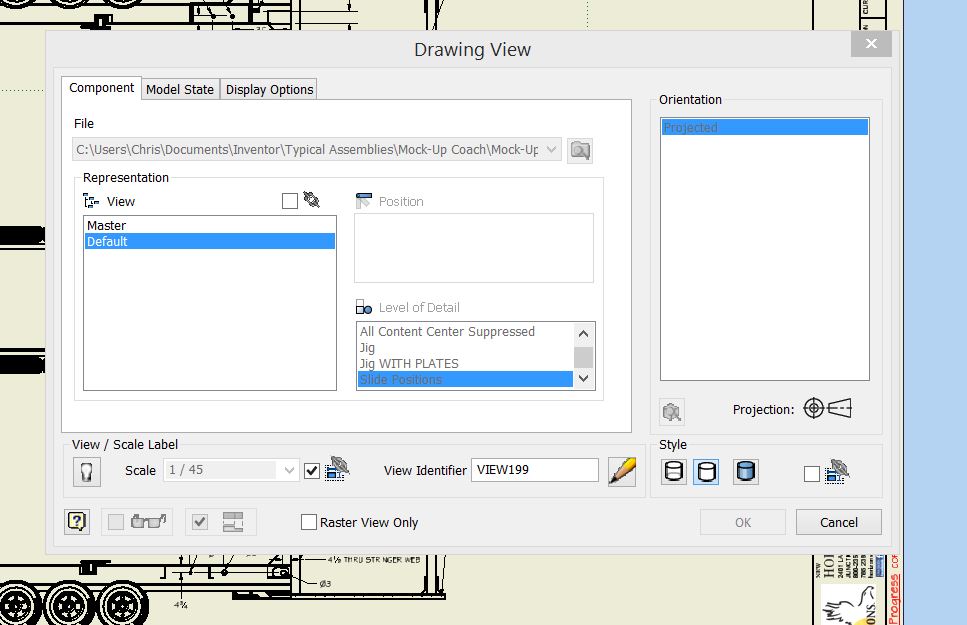
Task: Edit the view label with the pencil icon
Action: (x=621, y=470)
